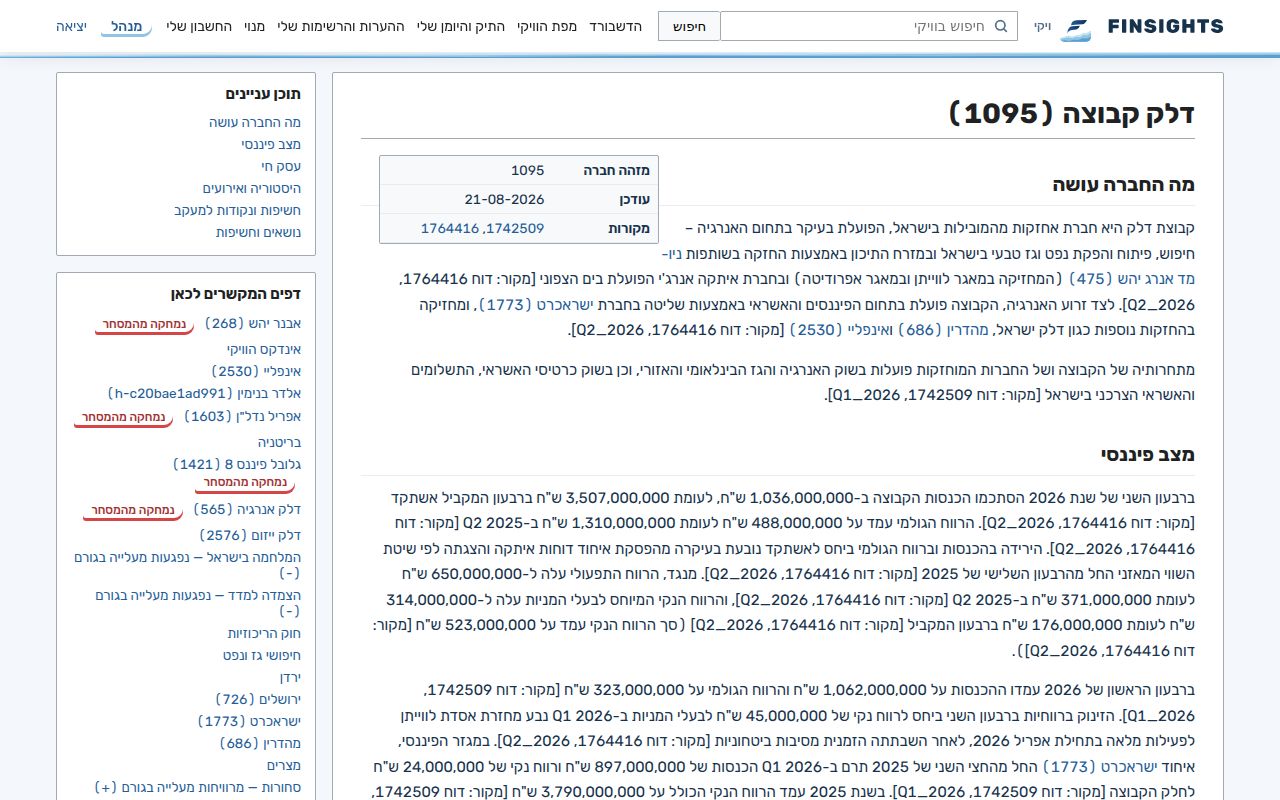Open אבנר יהש (268) backlink
This screenshot has height=800, width=1280.
(x=253, y=323)
